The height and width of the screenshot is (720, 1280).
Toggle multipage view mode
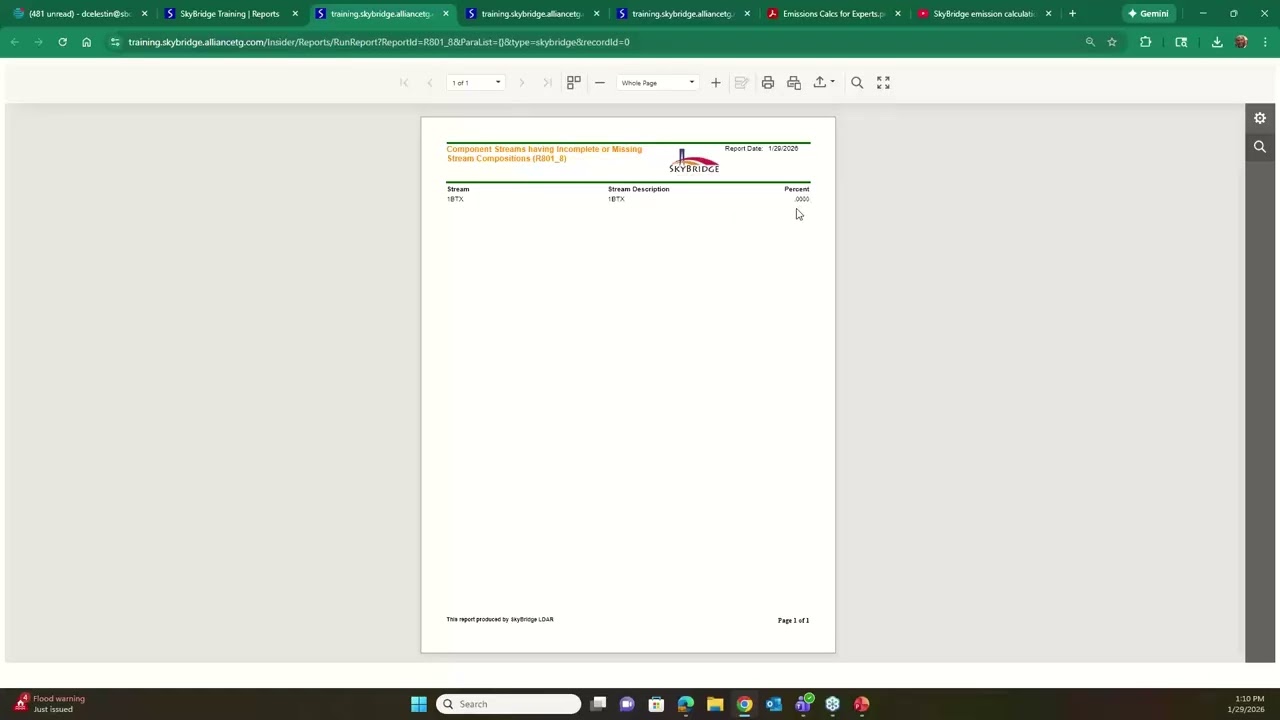point(574,83)
